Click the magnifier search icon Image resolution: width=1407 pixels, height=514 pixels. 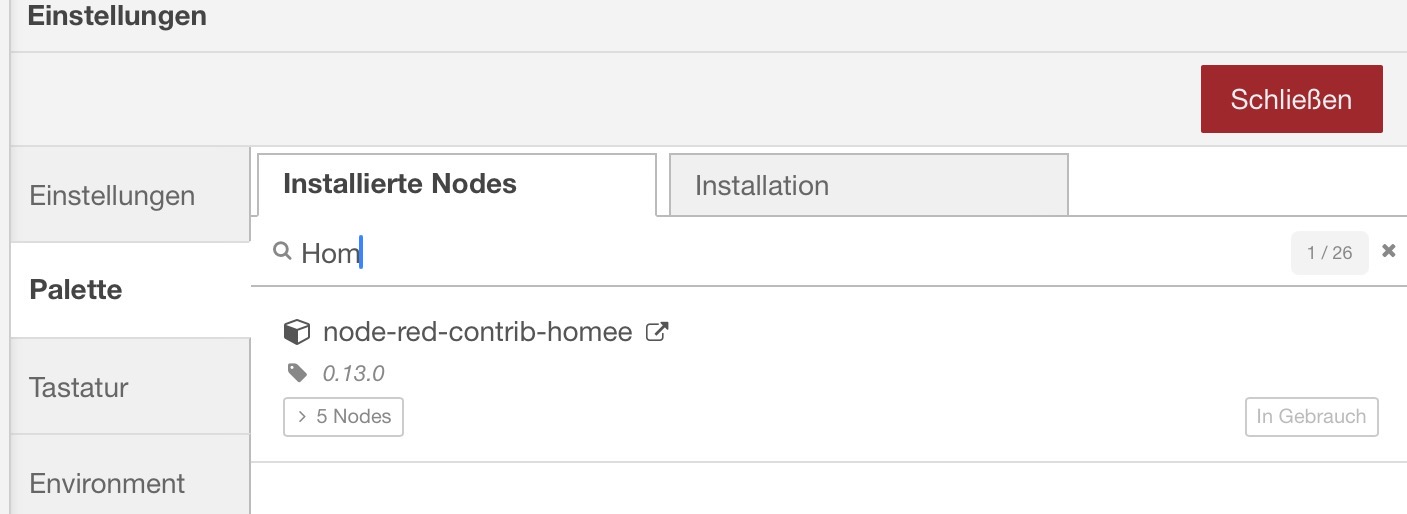point(282,251)
